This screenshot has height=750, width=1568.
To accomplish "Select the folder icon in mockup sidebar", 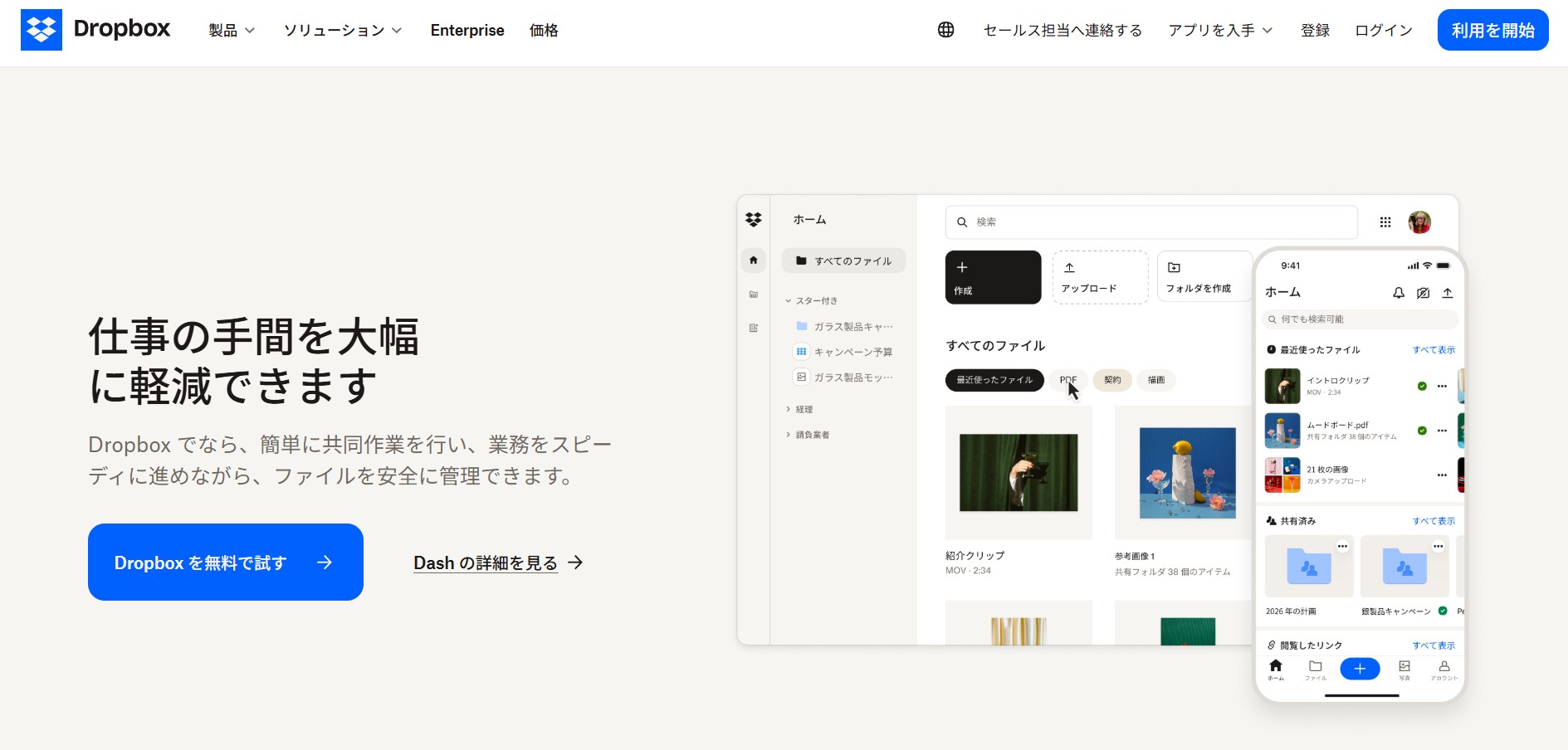I will [753, 295].
